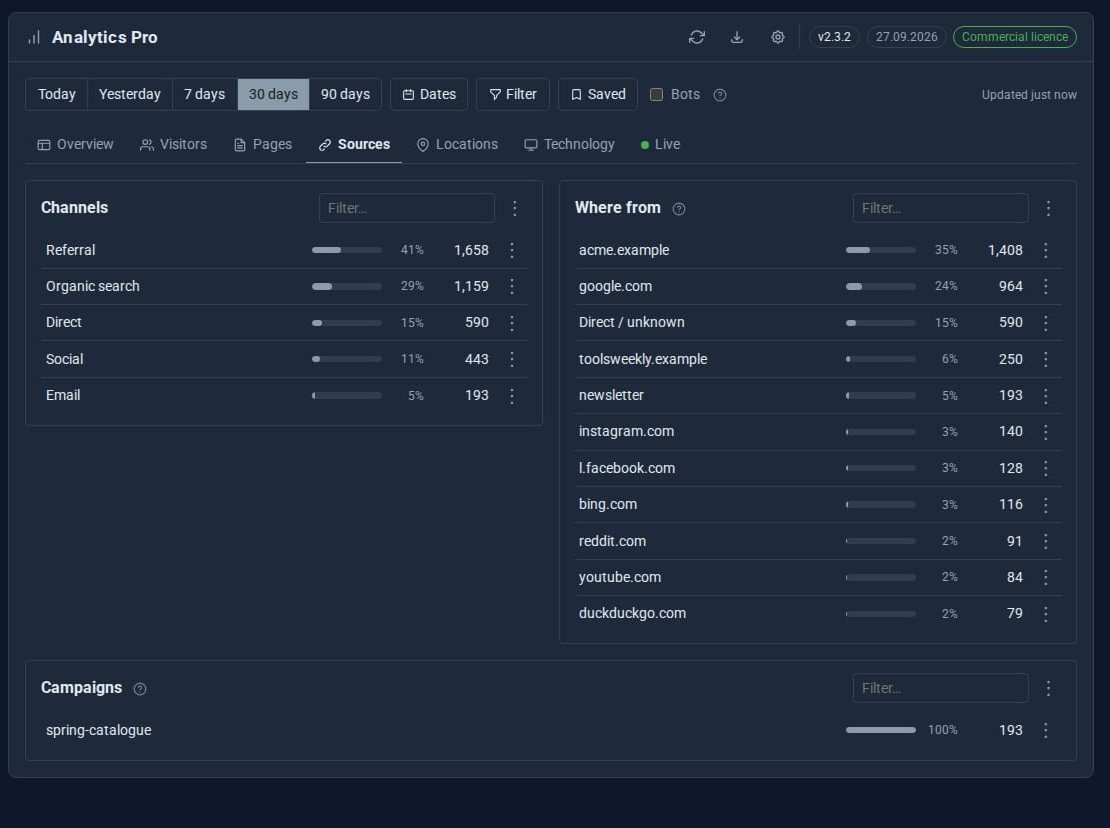Switch to the Overview tab
Image resolution: width=1110 pixels, height=828 pixels.
pyautogui.click(x=75, y=144)
